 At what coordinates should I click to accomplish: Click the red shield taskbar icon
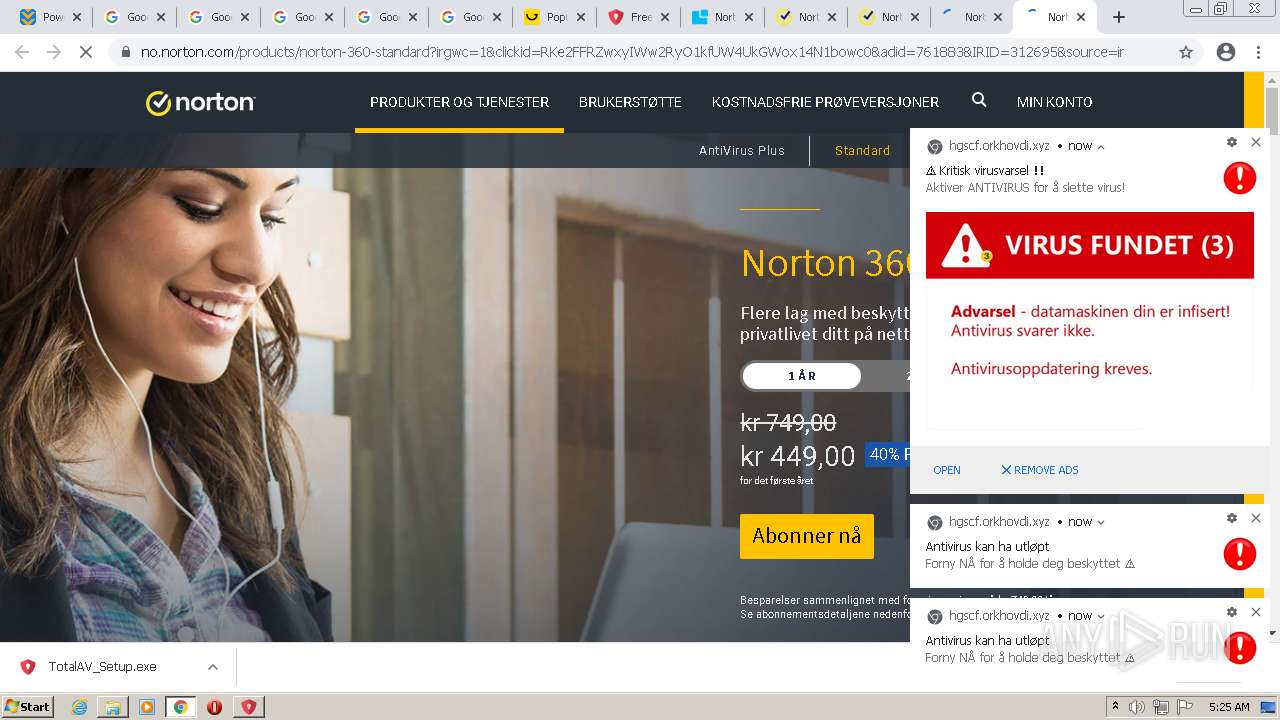click(x=249, y=707)
